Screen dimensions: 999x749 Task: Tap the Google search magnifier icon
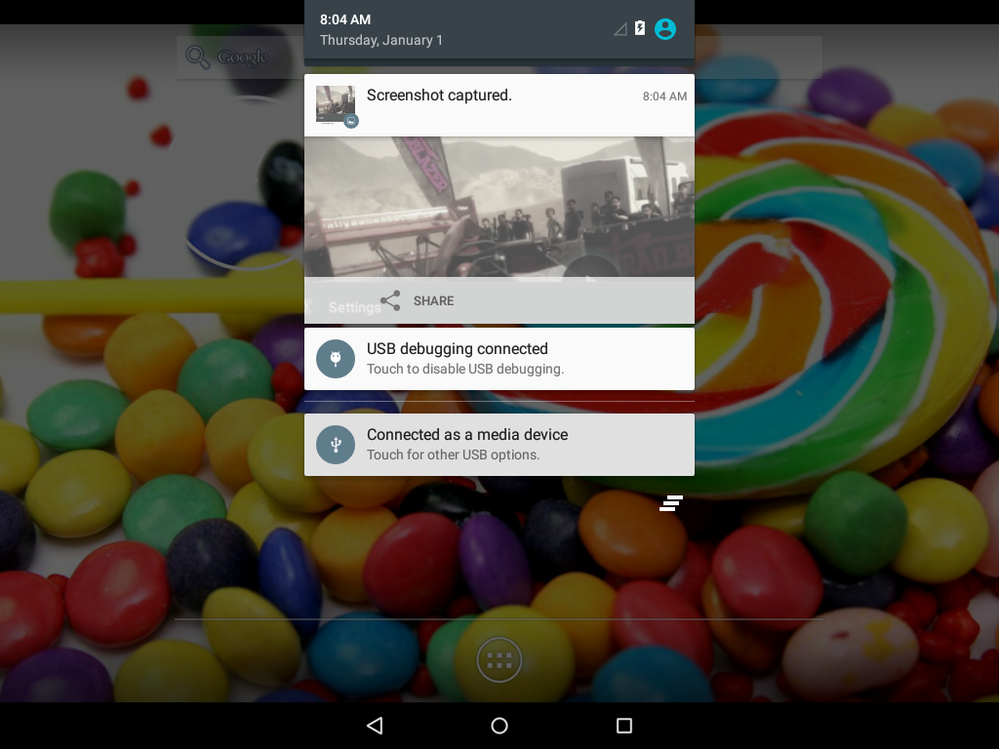coord(198,57)
